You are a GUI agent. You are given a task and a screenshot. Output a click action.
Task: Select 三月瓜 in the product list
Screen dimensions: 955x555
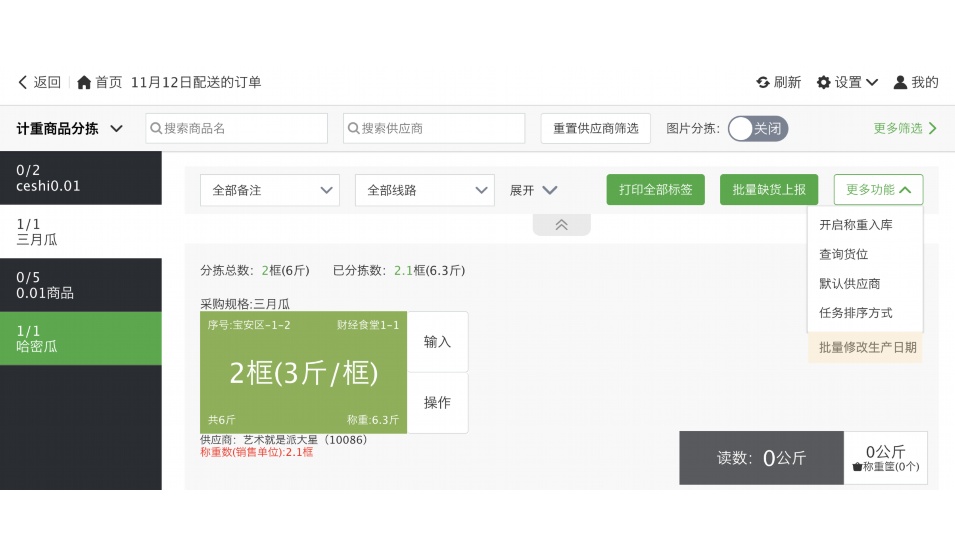(x=80, y=232)
